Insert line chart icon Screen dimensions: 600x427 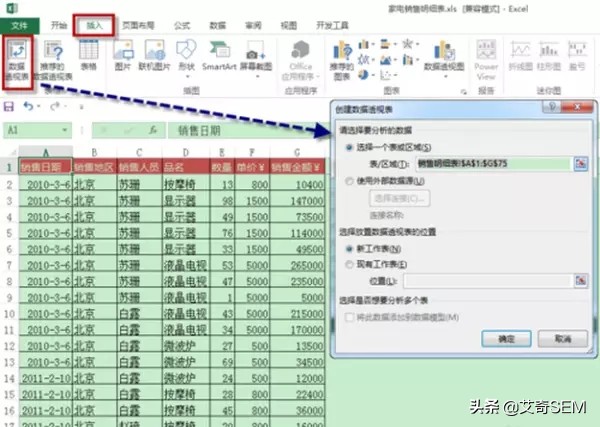[365, 59]
